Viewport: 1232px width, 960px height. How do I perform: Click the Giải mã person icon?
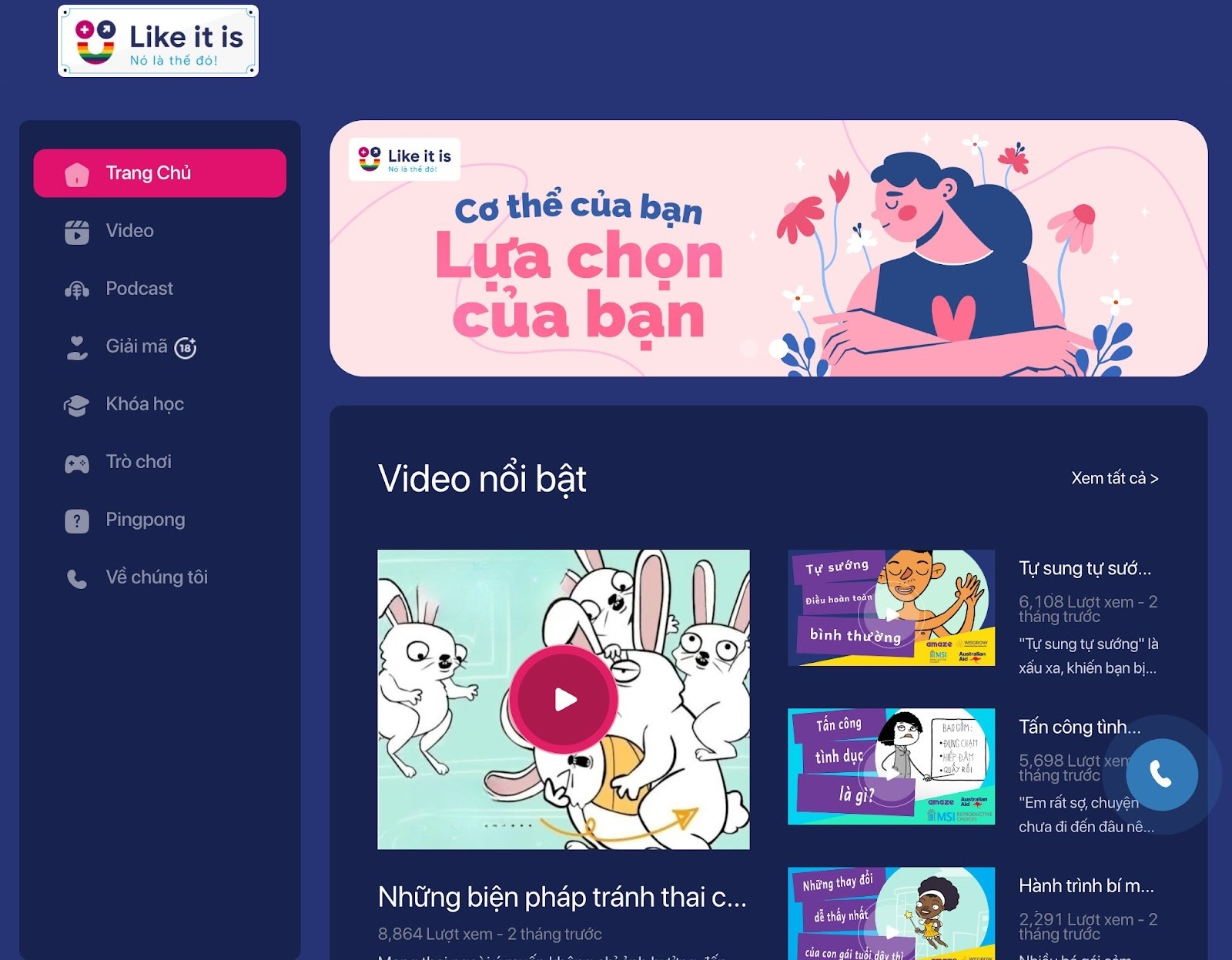pyautogui.click(x=77, y=347)
